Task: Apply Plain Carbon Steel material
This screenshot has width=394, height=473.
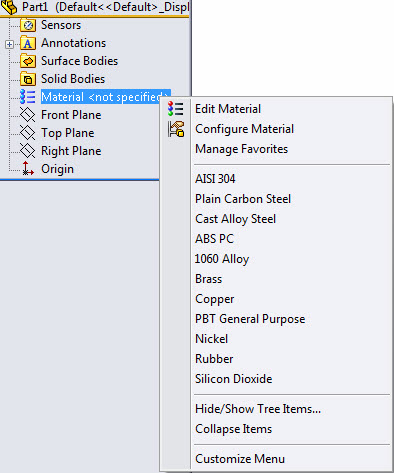Action: pyautogui.click(x=243, y=199)
